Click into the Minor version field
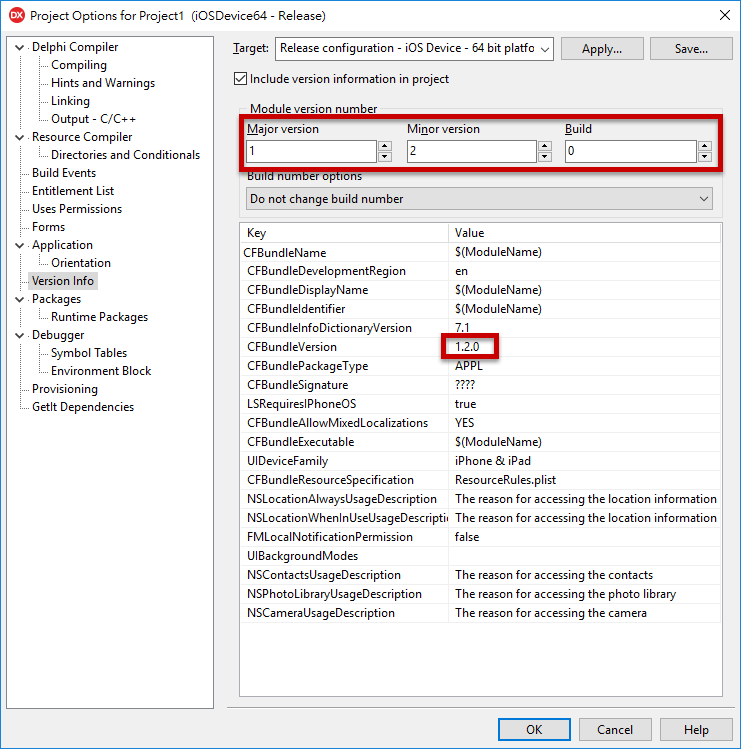Image resolution: width=741 pixels, height=749 pixels. click(x=472, y=151)
